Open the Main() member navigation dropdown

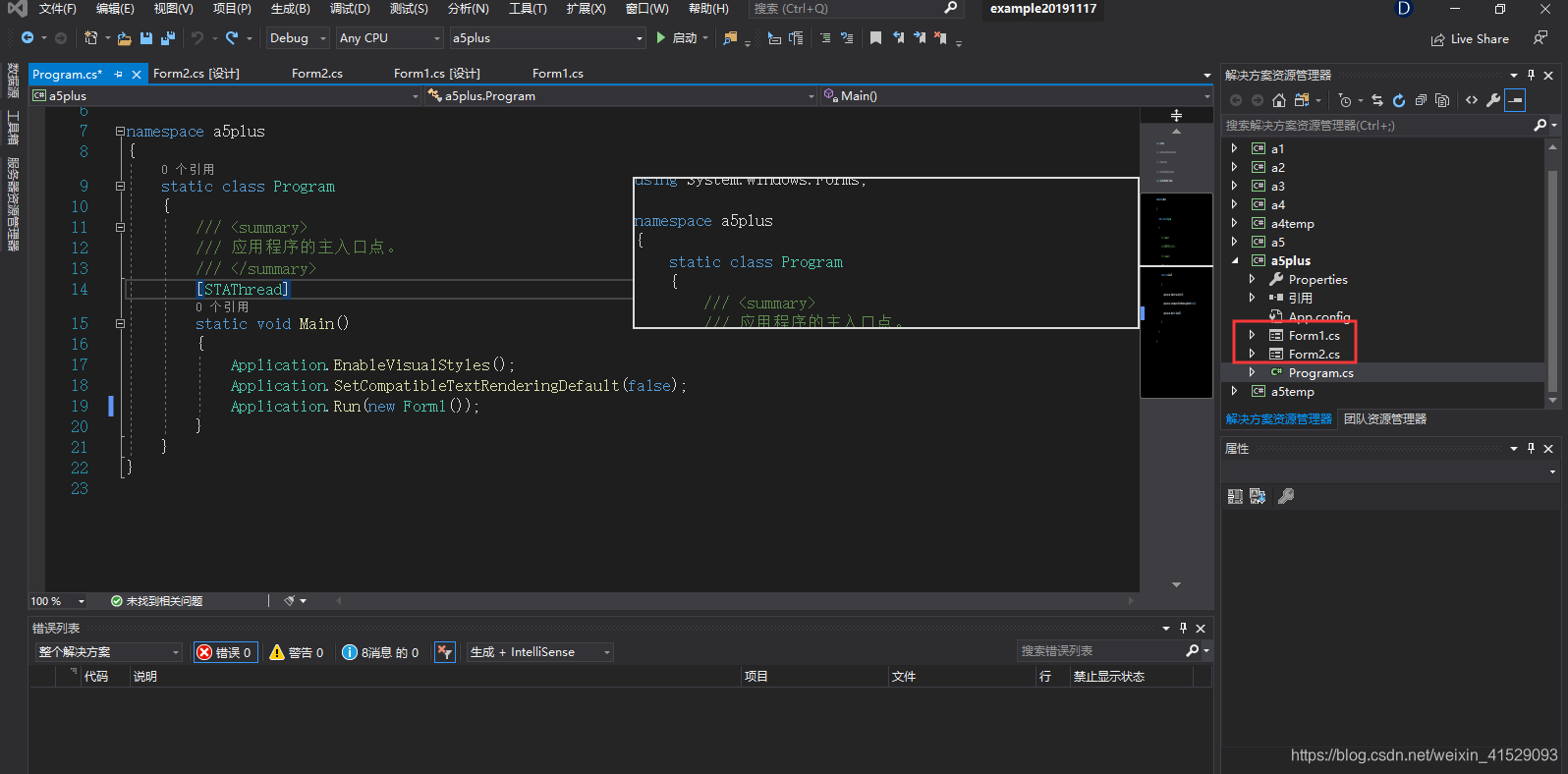[x=1017, y=96]
